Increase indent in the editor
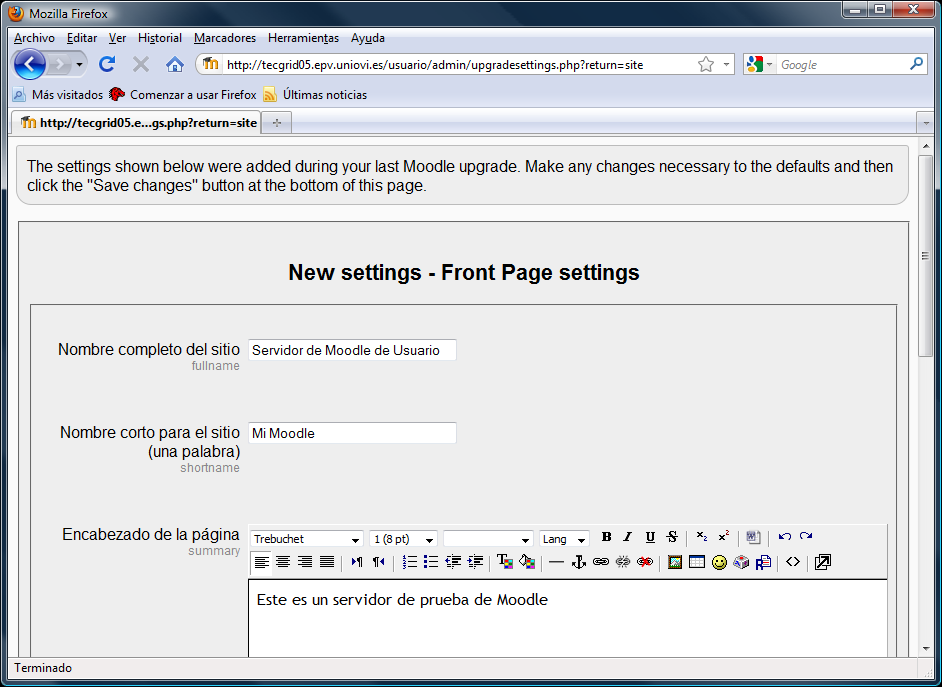Viewport: 942px width, 687px height. point(475,562)
